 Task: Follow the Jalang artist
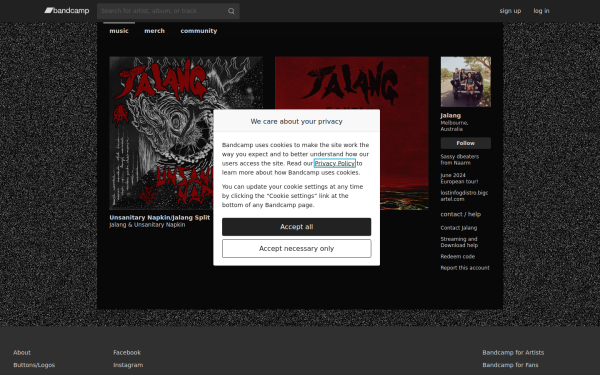[x=466, y=143]
